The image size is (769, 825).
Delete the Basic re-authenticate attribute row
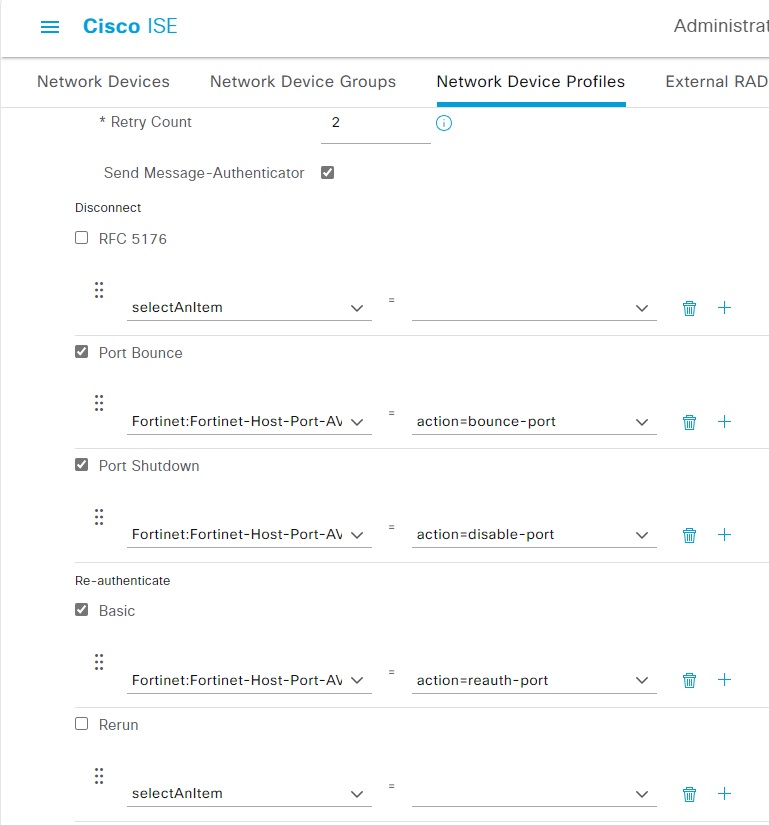tap(689, 681)
